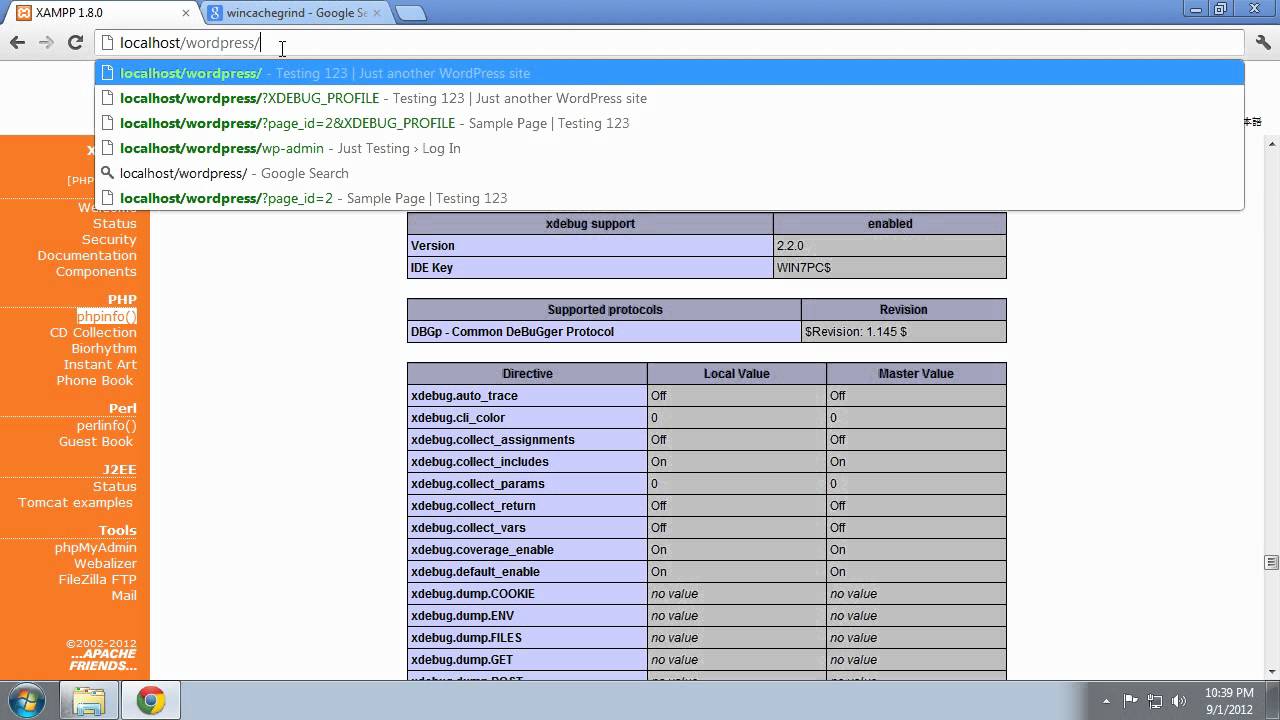This screenshot has width=1280, height=720.
Task: Click $Revision: 1.145 $ cell
Action: [x=903, y=332]
